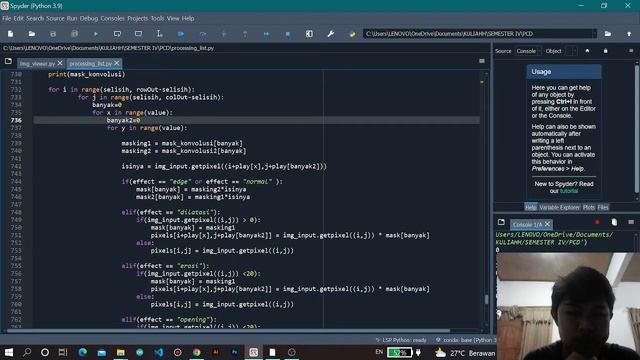
Task: Open Microsoft Edge from the taskbar
Action: pyautogui.click(x=82, y=352)
